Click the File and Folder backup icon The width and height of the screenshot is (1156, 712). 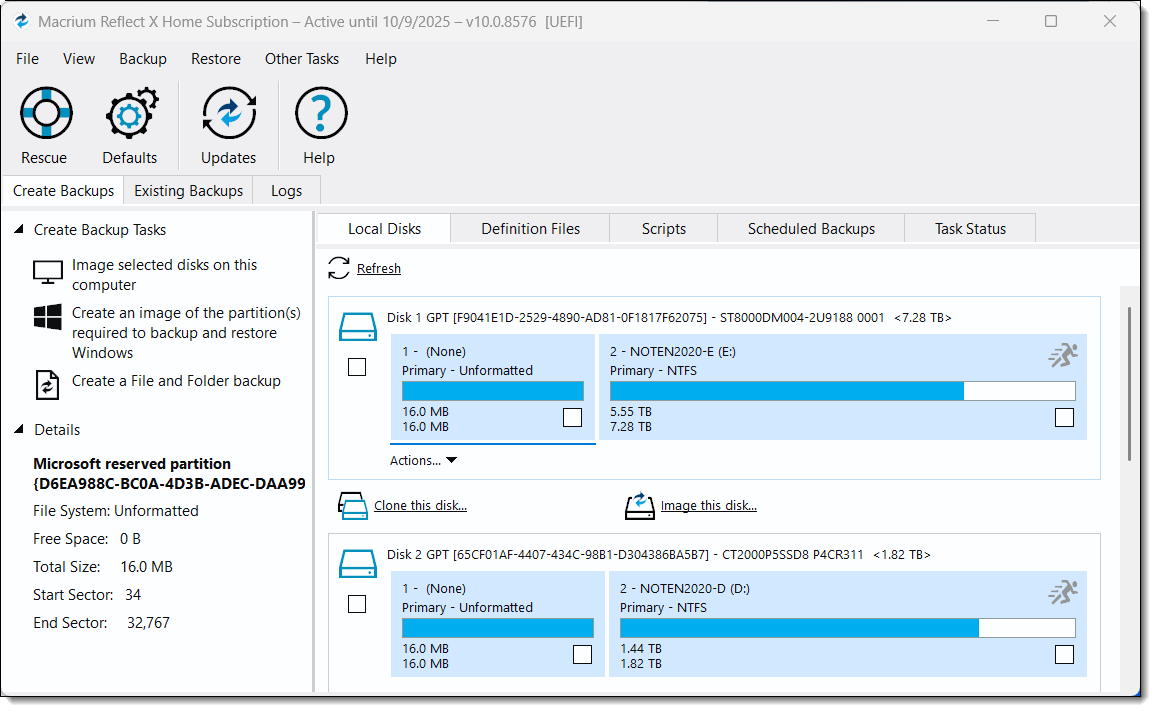(x=48, y=383)
